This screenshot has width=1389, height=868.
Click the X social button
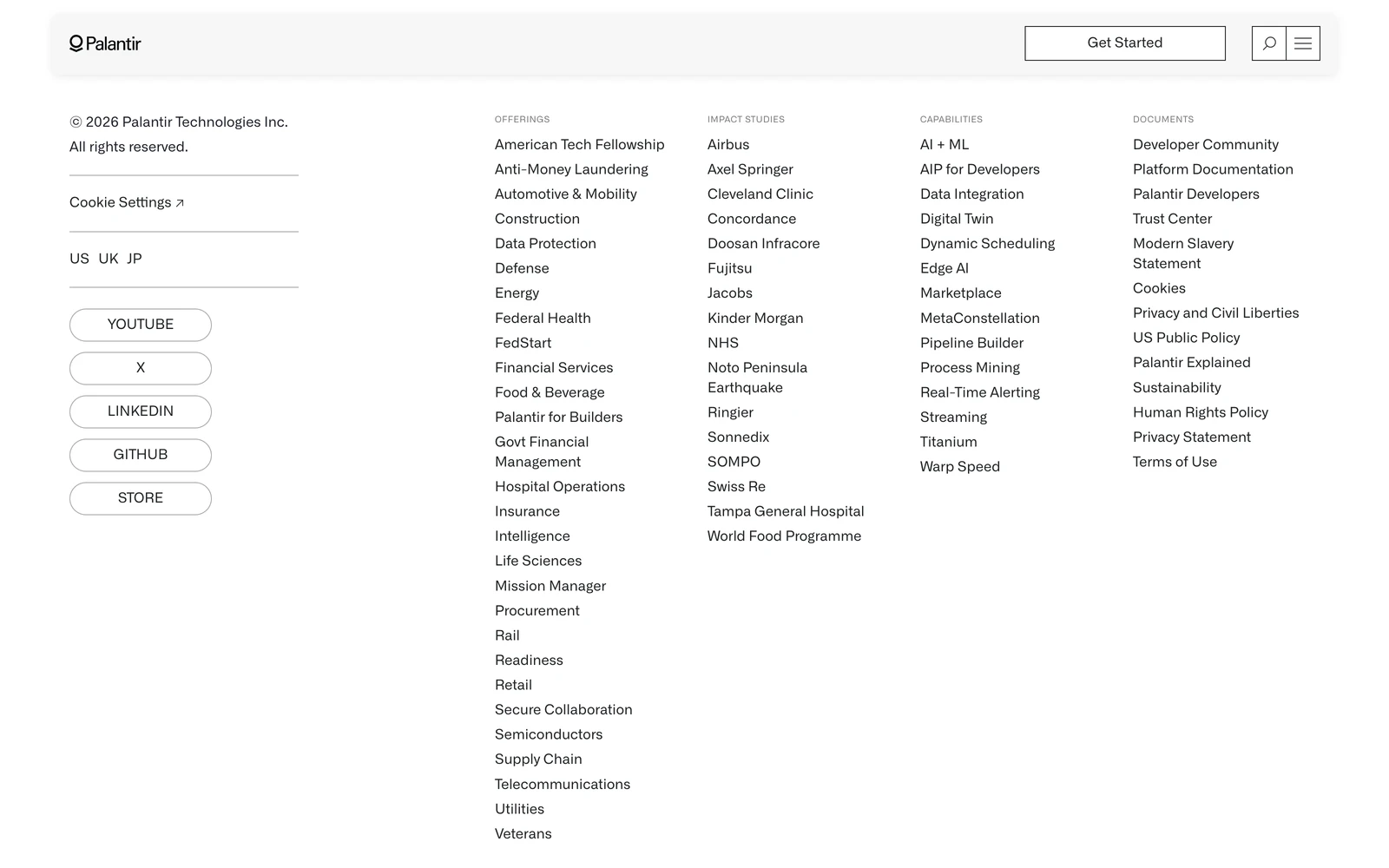click(141, 368)
